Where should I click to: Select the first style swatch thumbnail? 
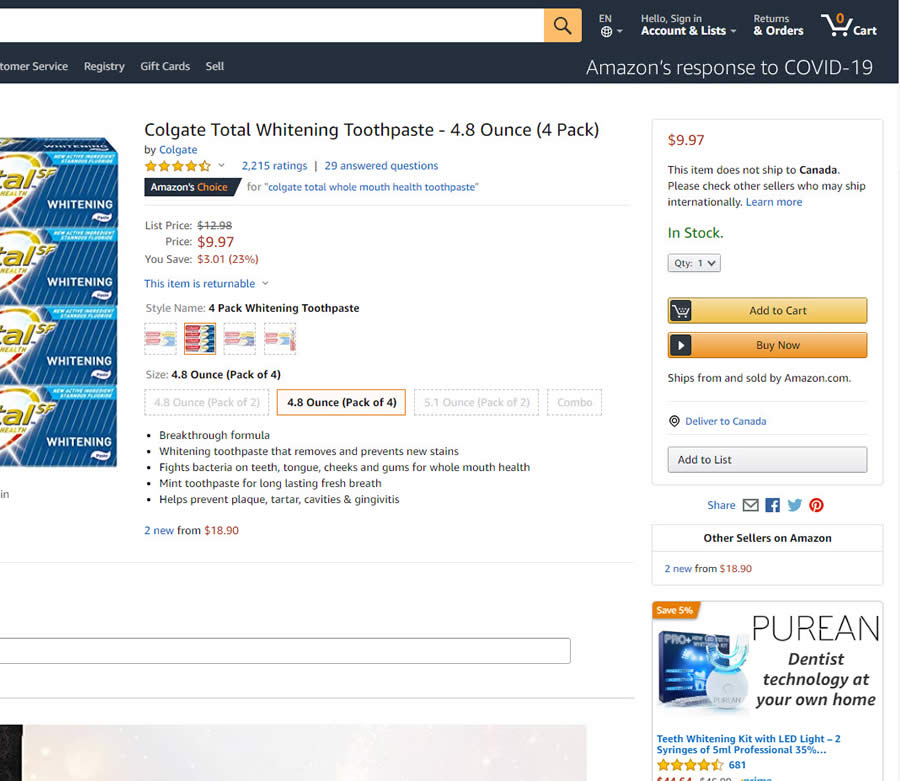pos(160,339)
